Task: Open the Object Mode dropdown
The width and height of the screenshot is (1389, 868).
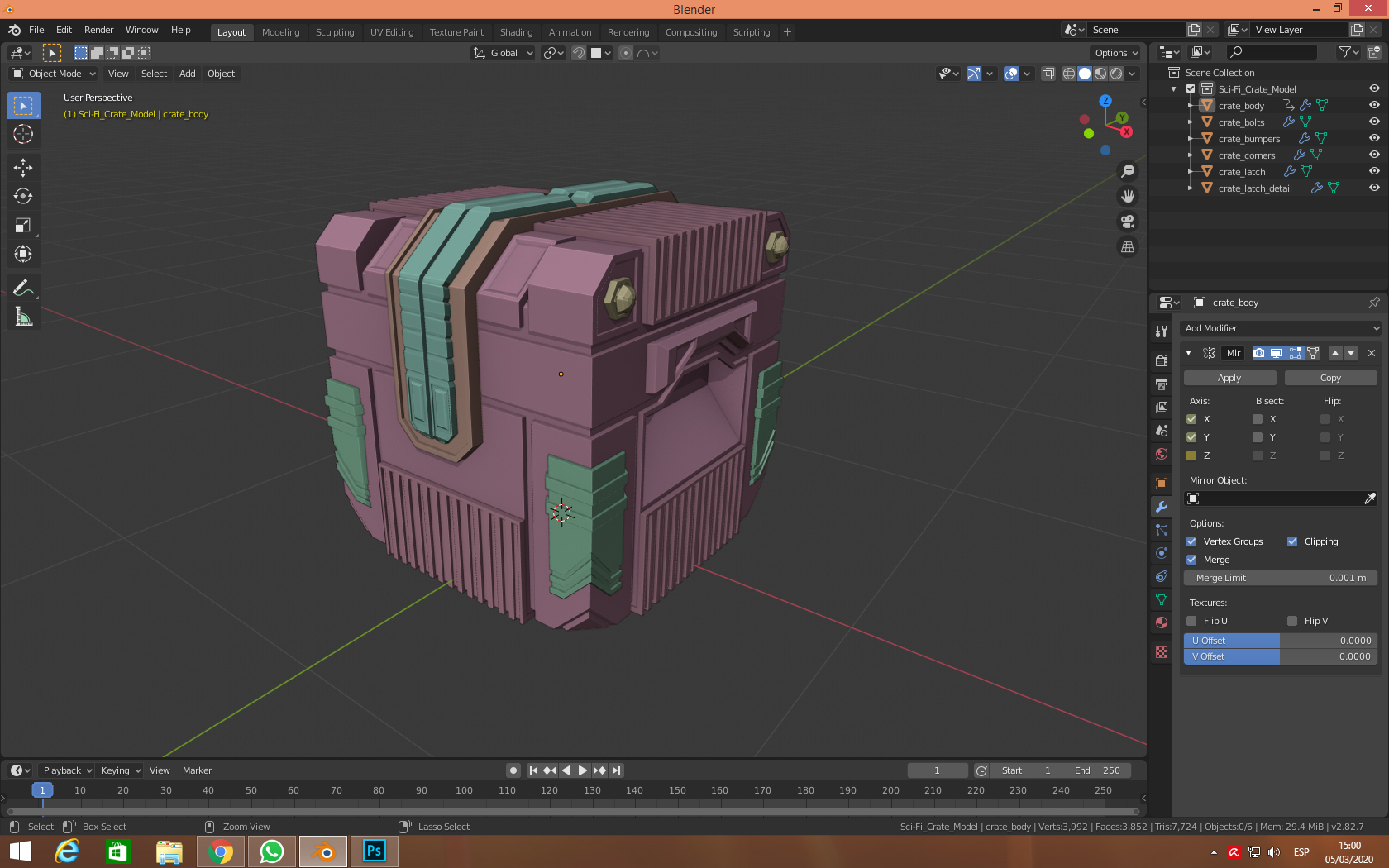Action: click(x=52, y=74)
